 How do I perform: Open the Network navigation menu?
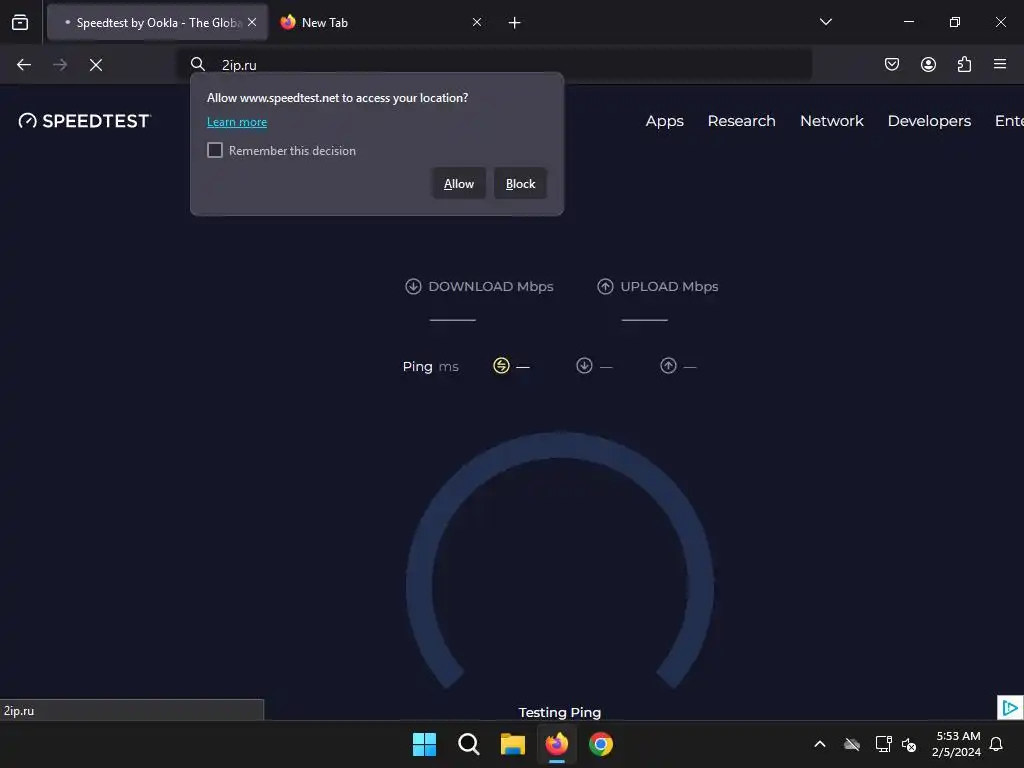831,121
